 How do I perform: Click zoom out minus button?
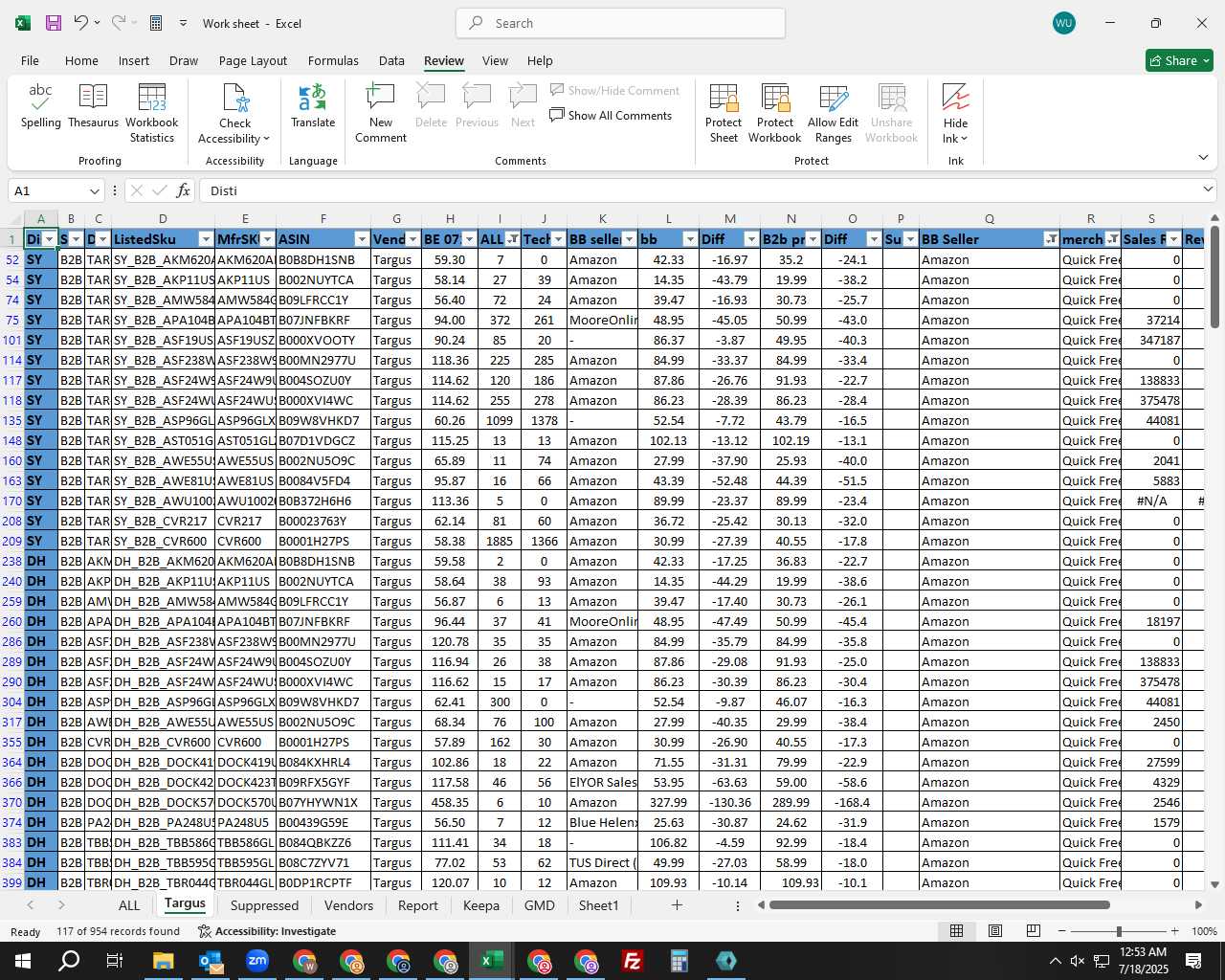click(1062, 931)
